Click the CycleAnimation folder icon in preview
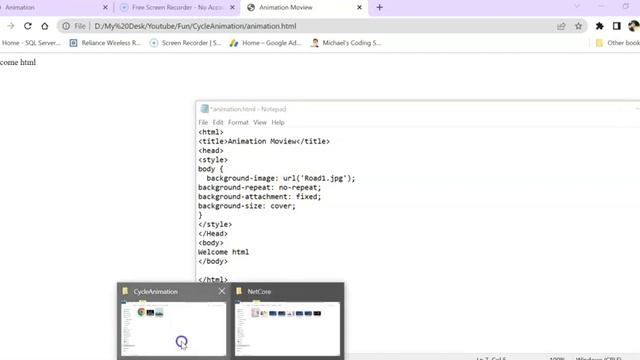 coord(125,291)
